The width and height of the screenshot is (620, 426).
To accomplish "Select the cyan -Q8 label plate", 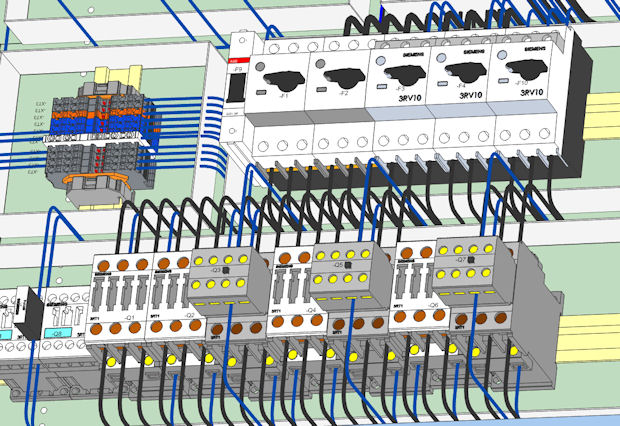I will pyautogui.click(x=55, y=333).
